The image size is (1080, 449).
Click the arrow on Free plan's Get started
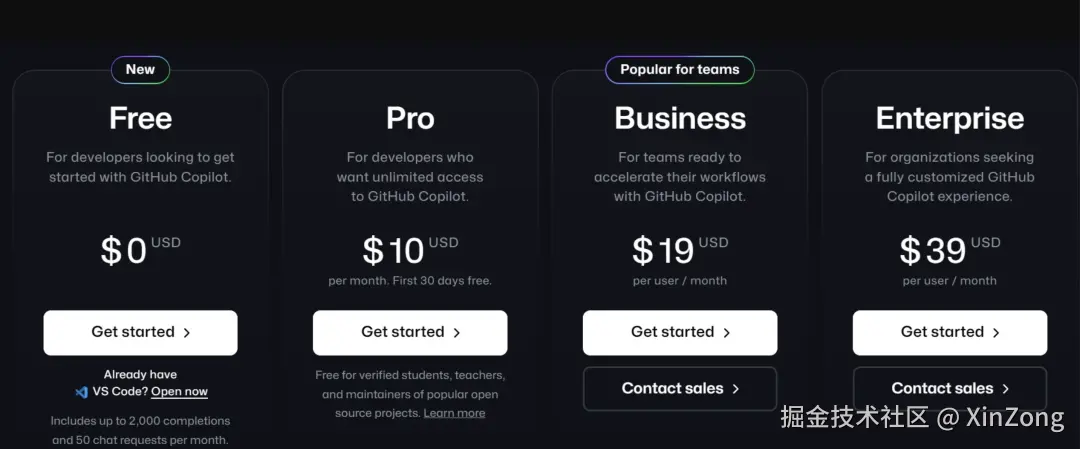click(187, 333)
